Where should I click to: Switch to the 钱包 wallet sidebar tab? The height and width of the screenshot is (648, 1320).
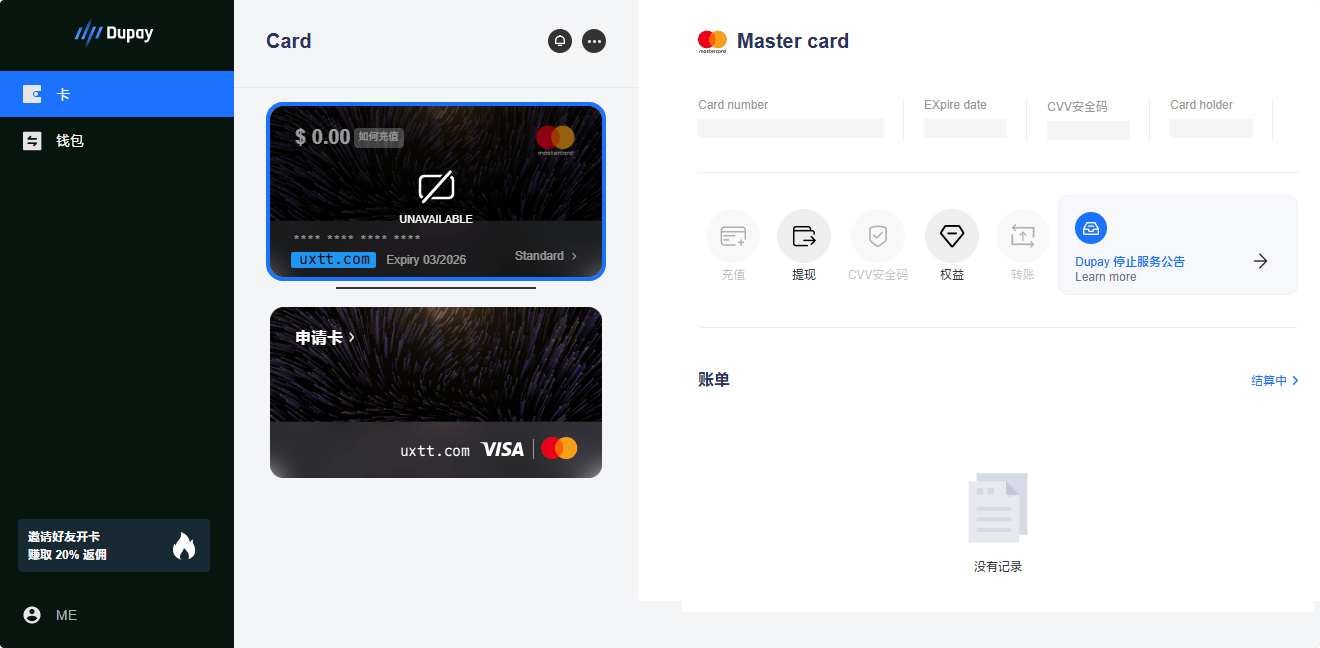coord(117,141)
